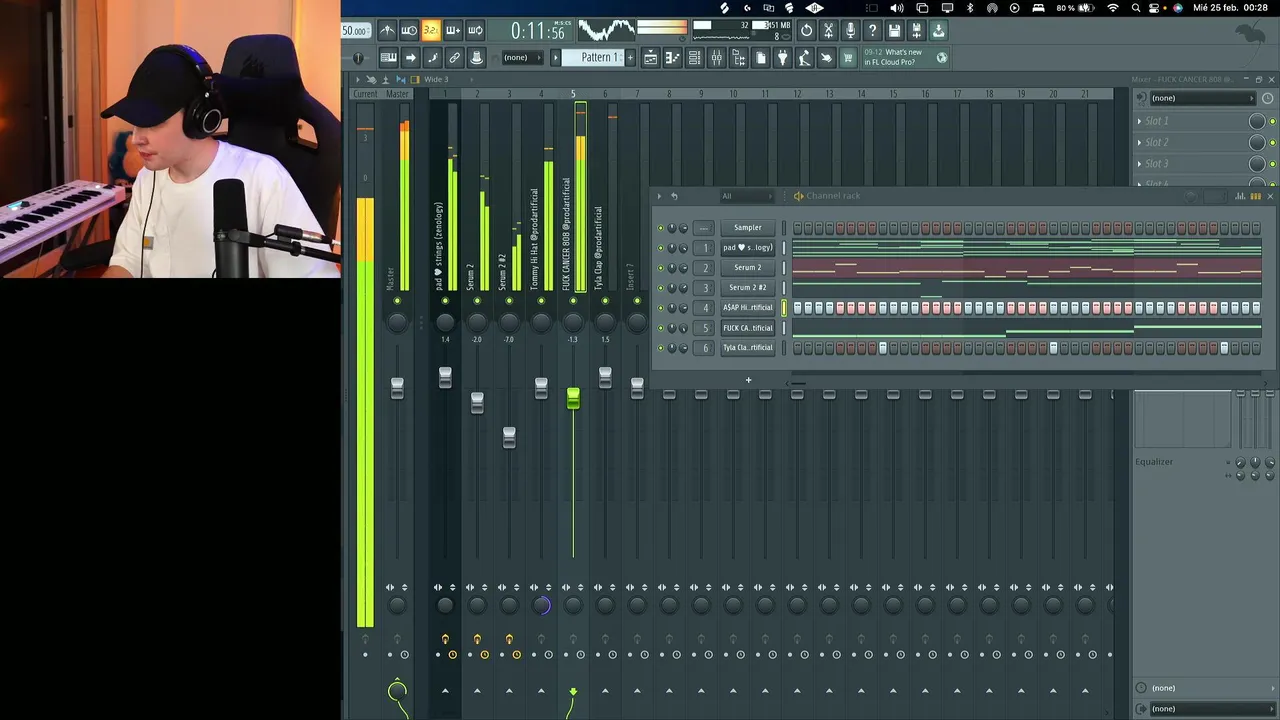This screenshot has height=720, width=1280.
Task: Click the mixer track latency clock icon
Action: (1268, 98)
